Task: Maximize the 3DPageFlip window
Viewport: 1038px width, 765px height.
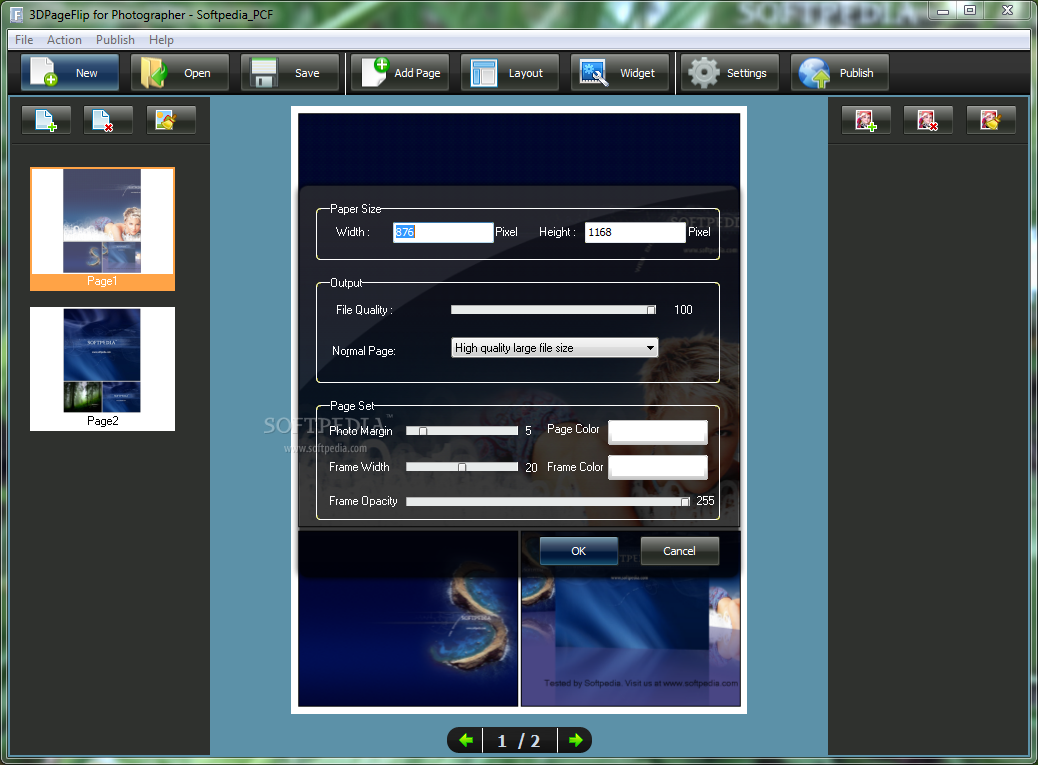Action: [x=970, y=11]
